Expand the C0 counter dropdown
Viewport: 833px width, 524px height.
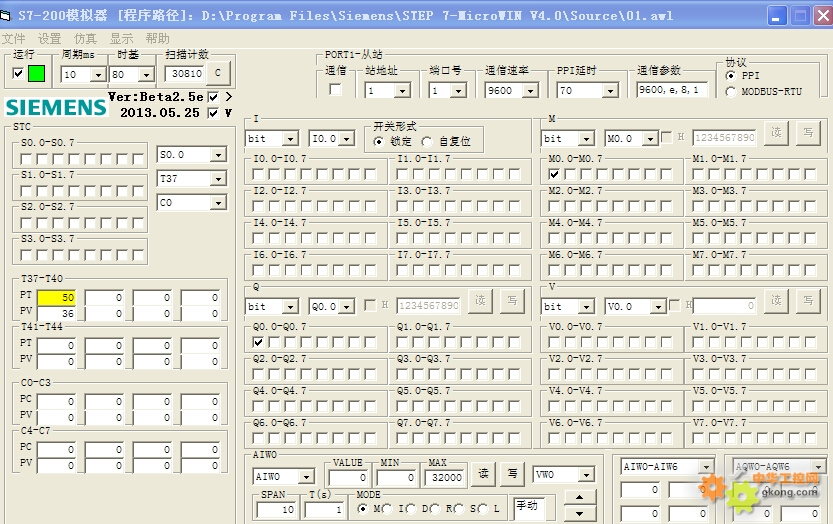(218, 202)
